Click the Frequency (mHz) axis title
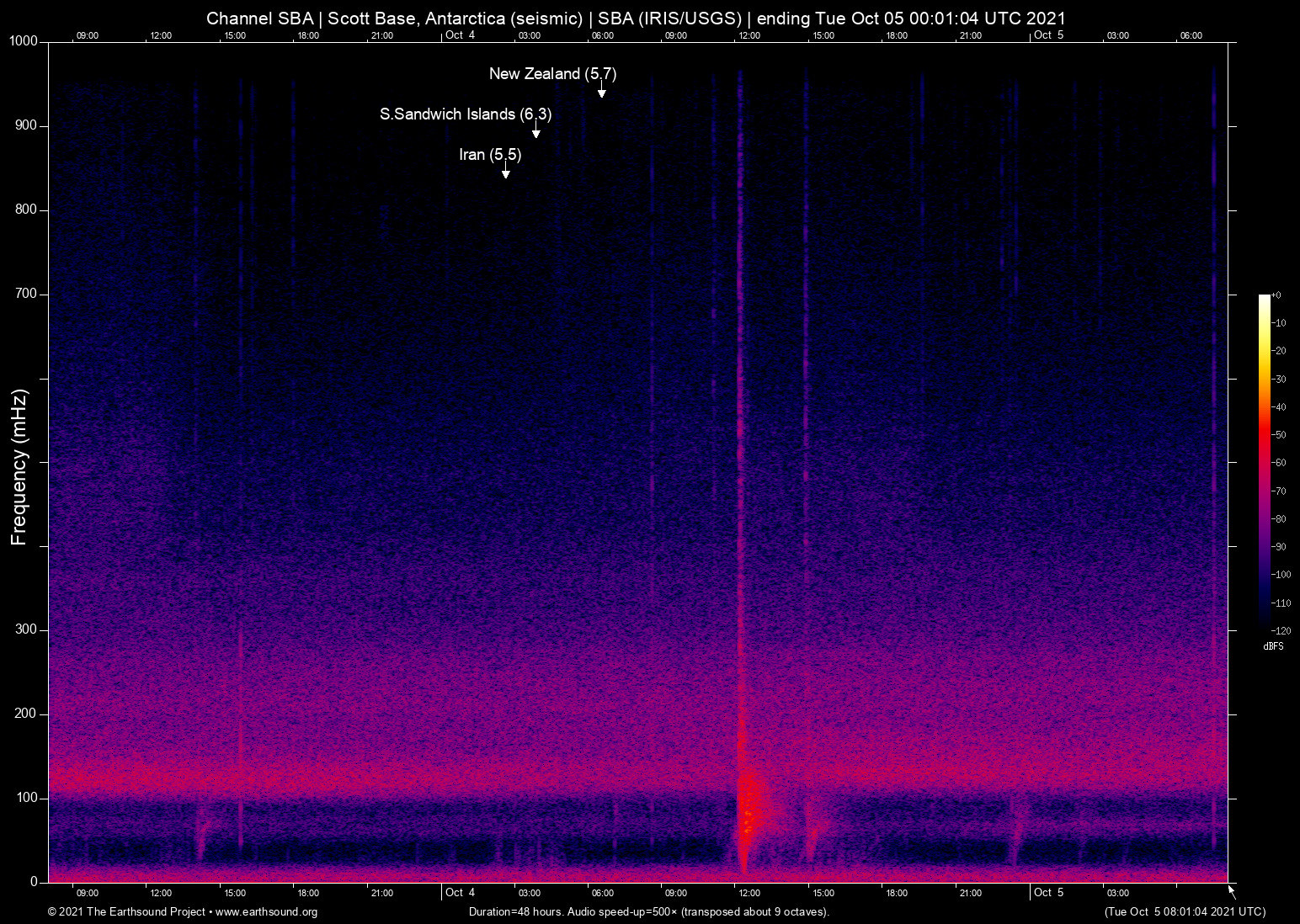Image resolution: width=1300 pixels, height=924 pixels. [x=19, y=467]
